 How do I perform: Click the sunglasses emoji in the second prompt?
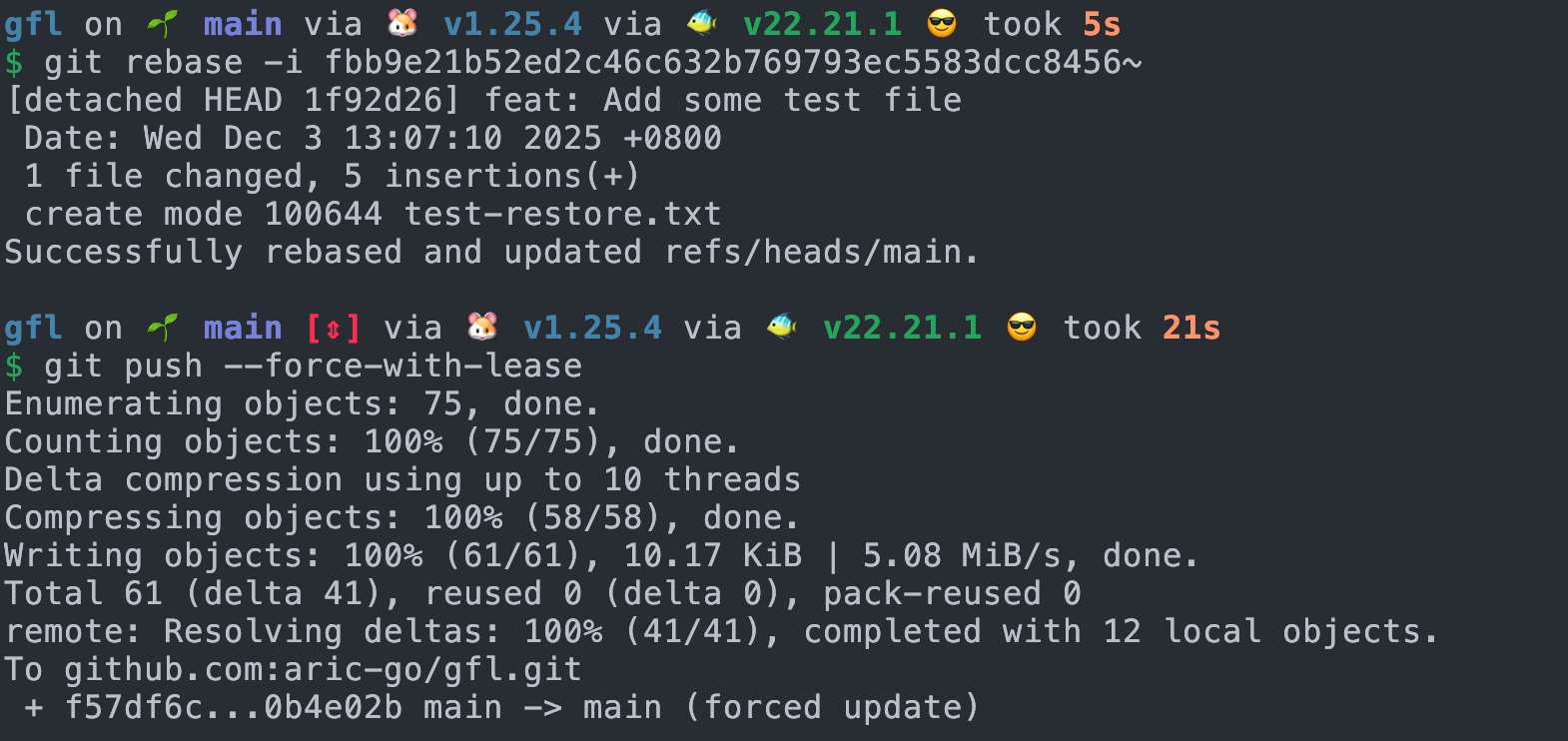pos(1022,328)
